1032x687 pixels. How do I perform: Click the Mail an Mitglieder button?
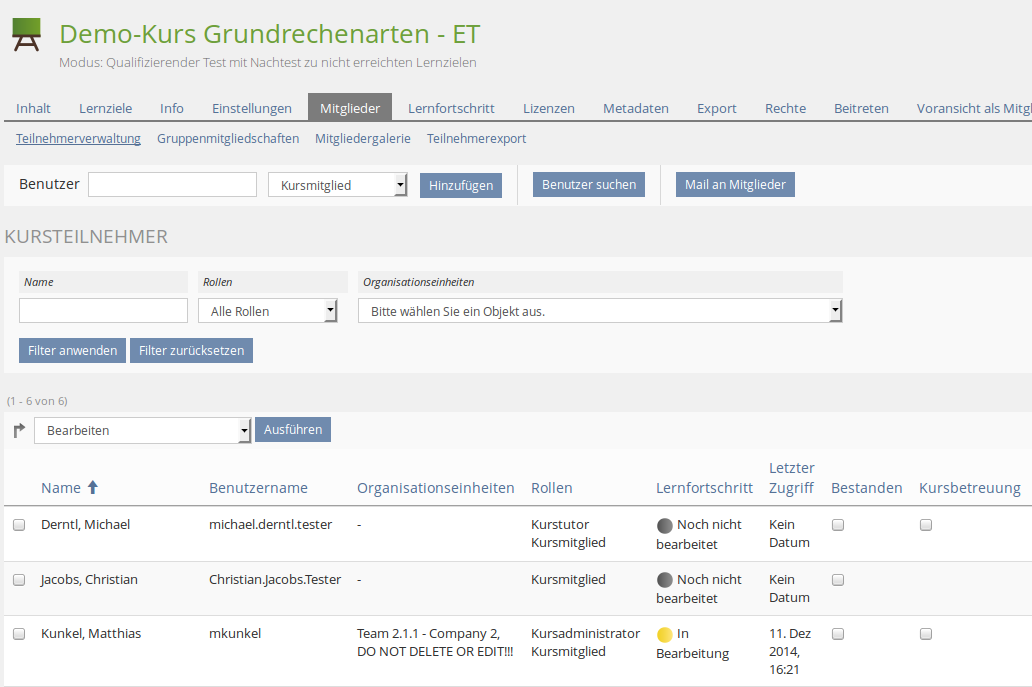(x=735, y=185)
